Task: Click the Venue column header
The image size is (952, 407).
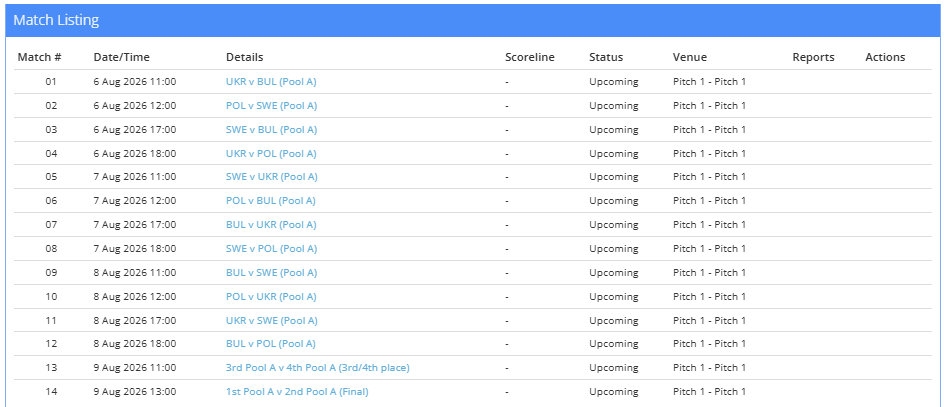Action: 690,57
